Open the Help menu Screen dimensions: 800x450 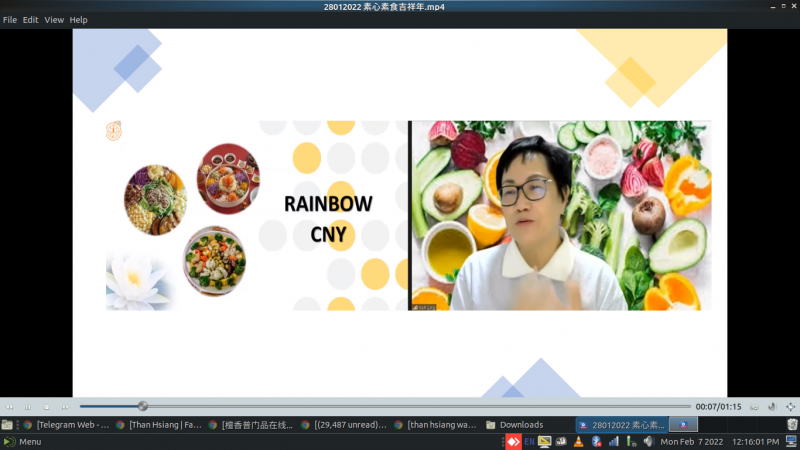tap(79, 20)
